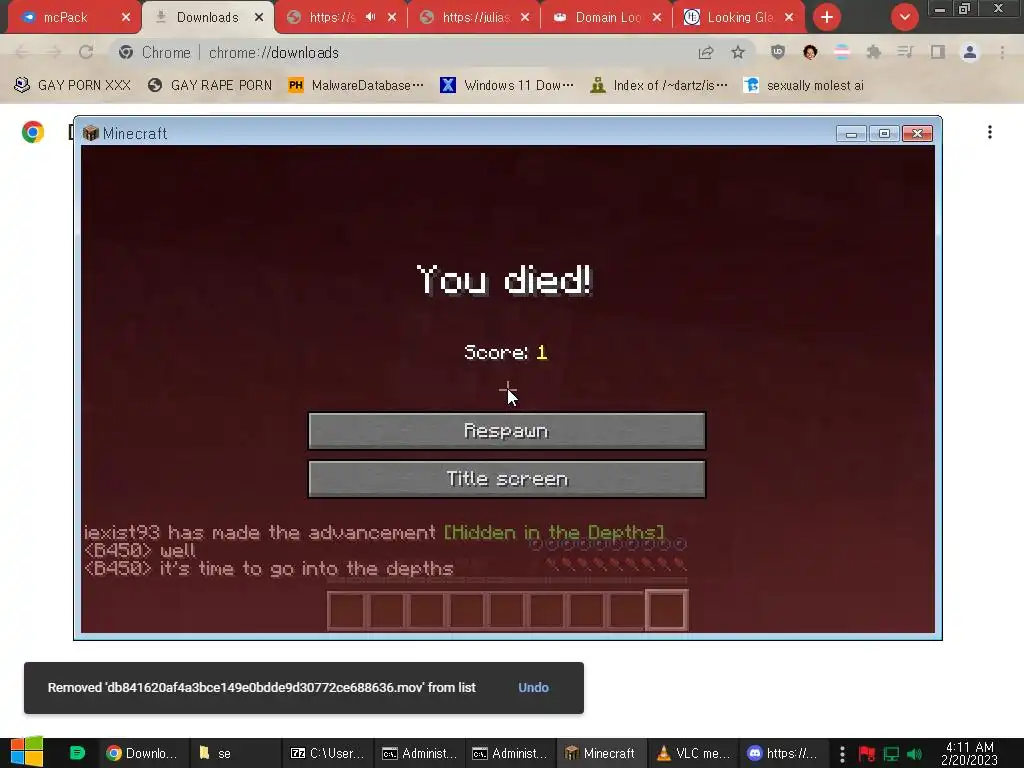Switch to the https://julias tab
Screen dimensions: 1024x768
pos(475,17)
